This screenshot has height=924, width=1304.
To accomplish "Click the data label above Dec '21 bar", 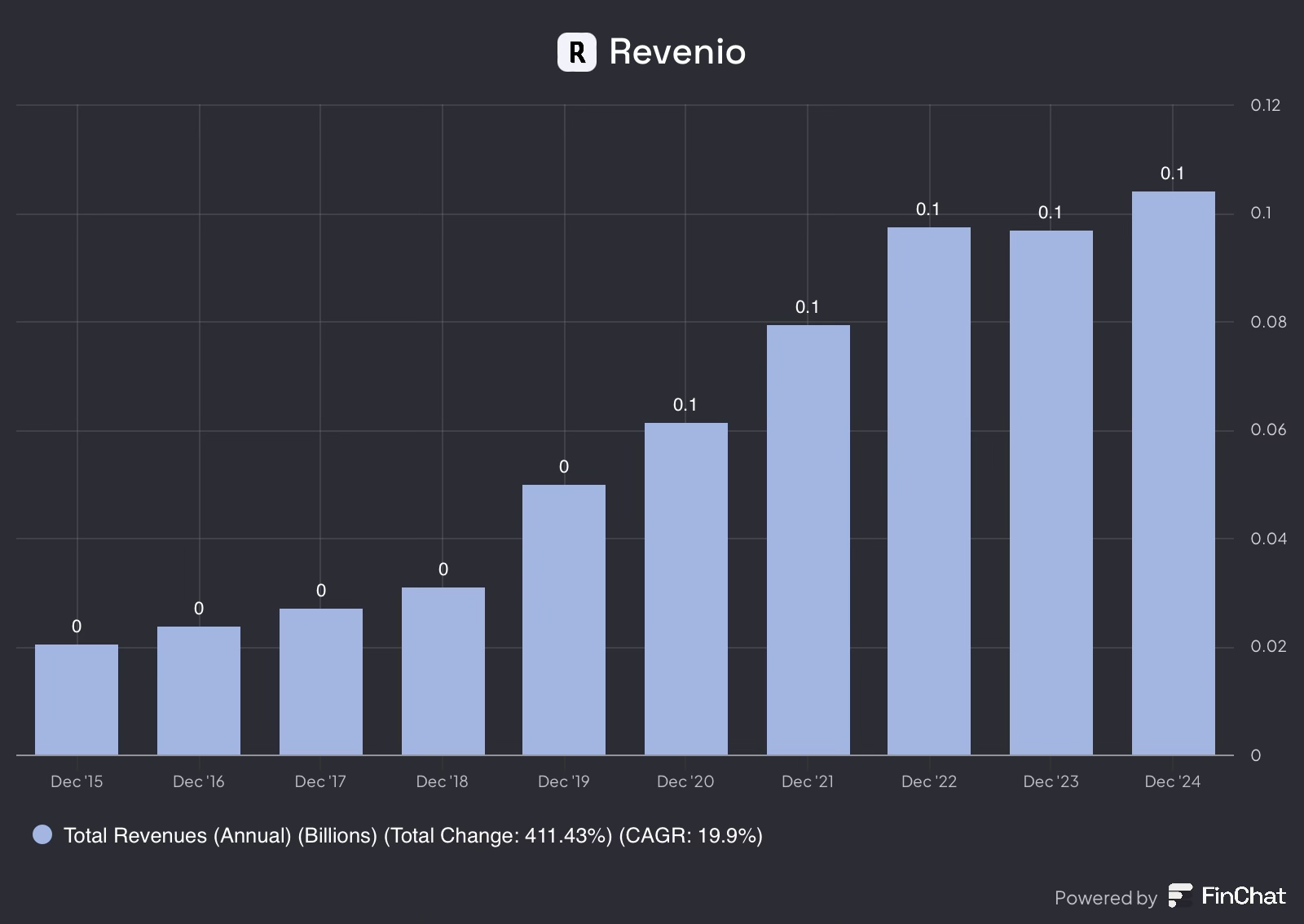I will [807, 307].
